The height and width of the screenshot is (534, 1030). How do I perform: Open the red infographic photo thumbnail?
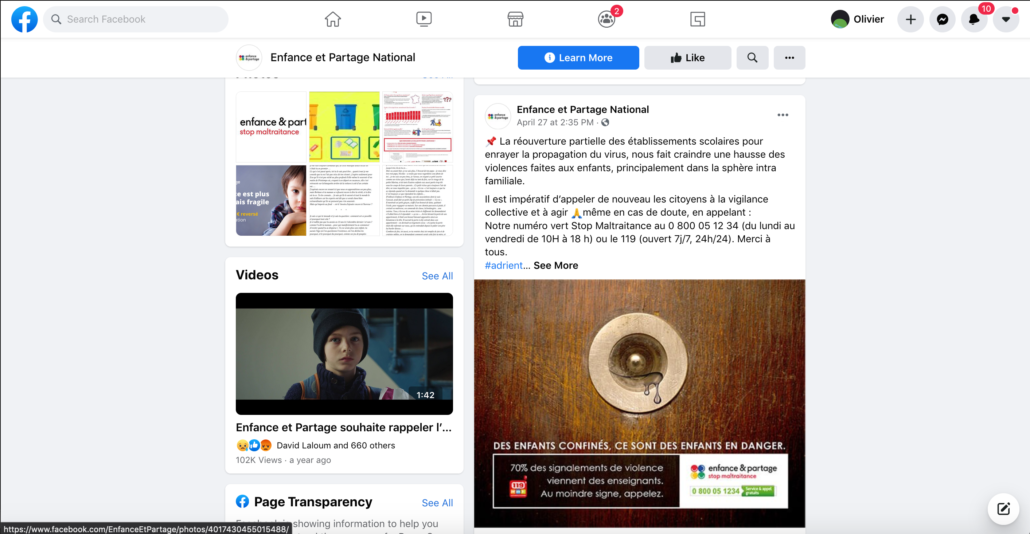418,127
